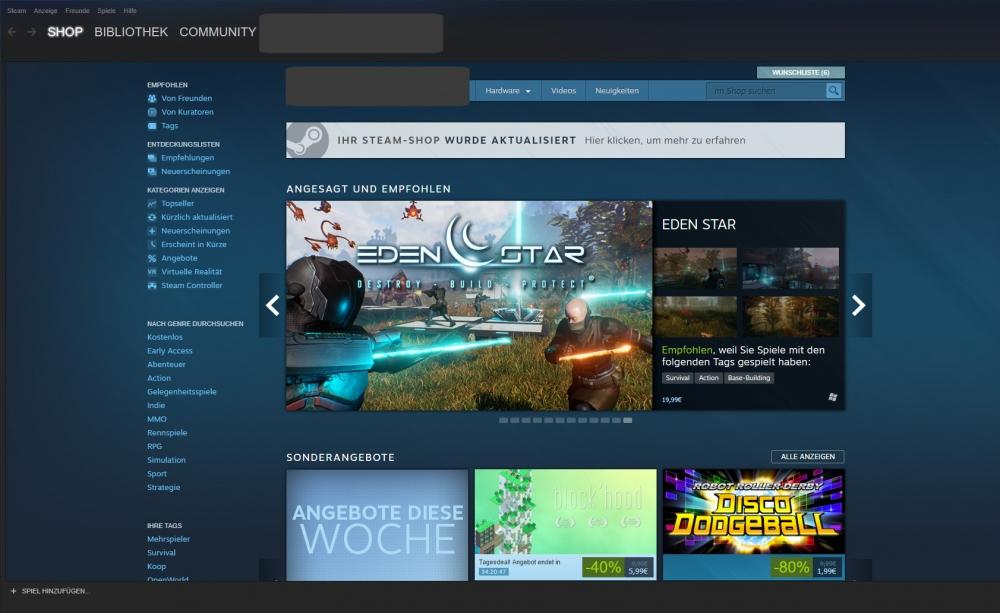
Task: Click the search magnifier icon in shop
Action: [x=834, y=91]
